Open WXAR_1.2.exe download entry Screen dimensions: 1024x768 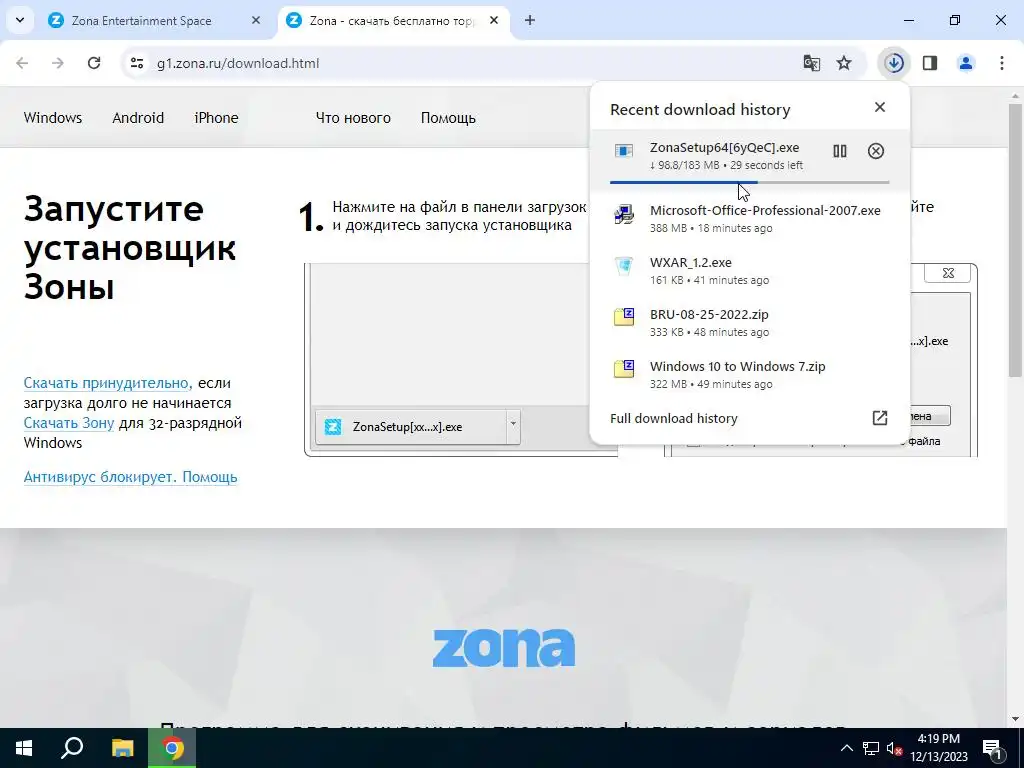(749, 270)
